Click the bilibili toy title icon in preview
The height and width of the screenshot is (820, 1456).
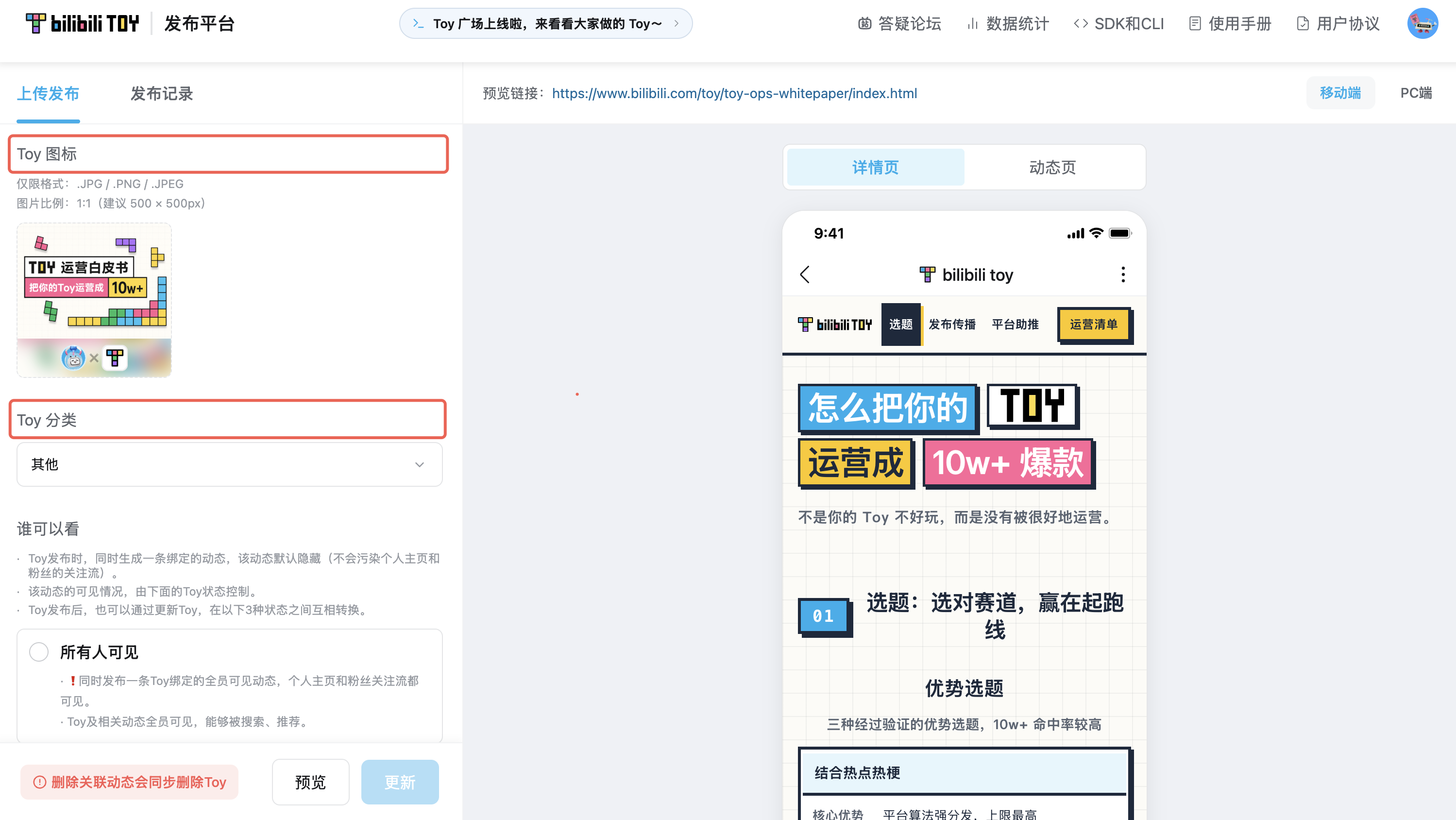coord(927,274)
